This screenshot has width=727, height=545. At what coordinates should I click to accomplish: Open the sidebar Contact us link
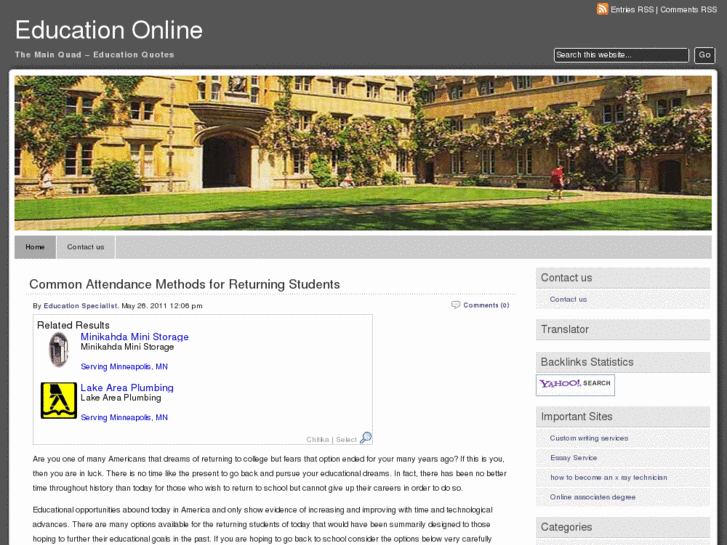point(568,300)
